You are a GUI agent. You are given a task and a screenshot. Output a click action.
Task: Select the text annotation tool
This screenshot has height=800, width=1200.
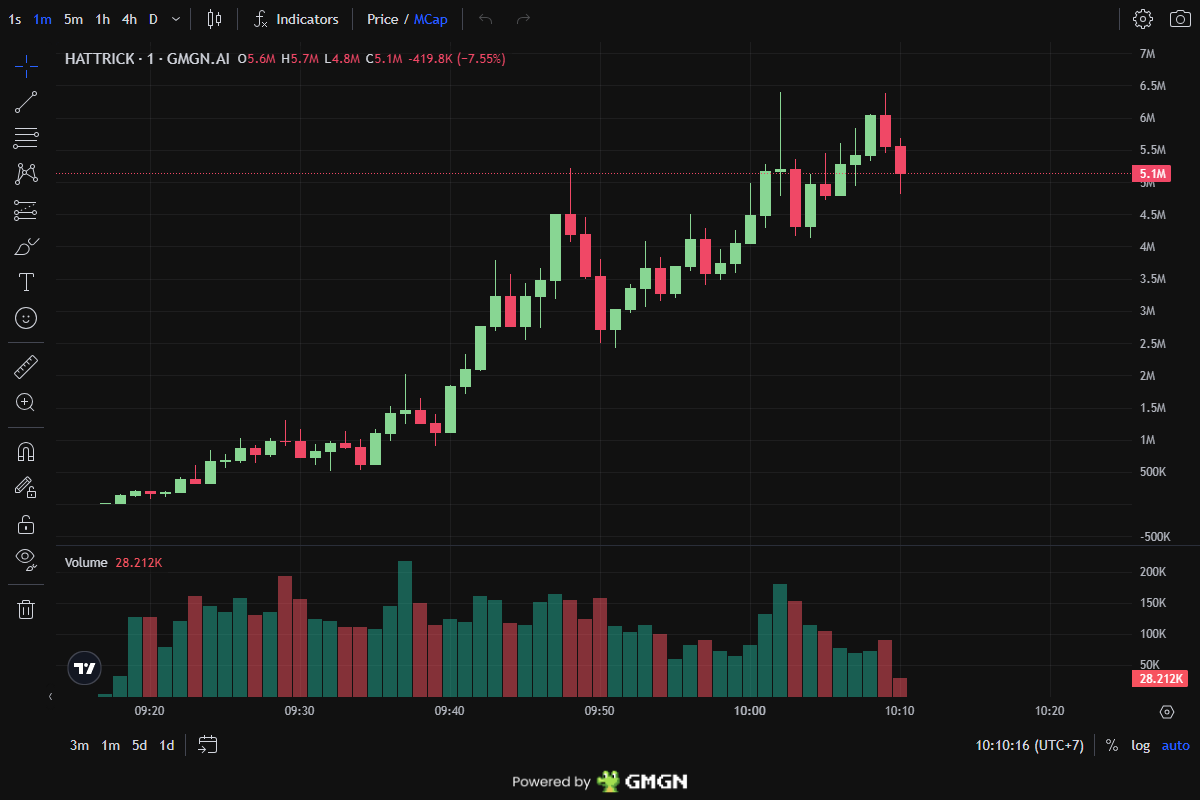tap(26, 282)
